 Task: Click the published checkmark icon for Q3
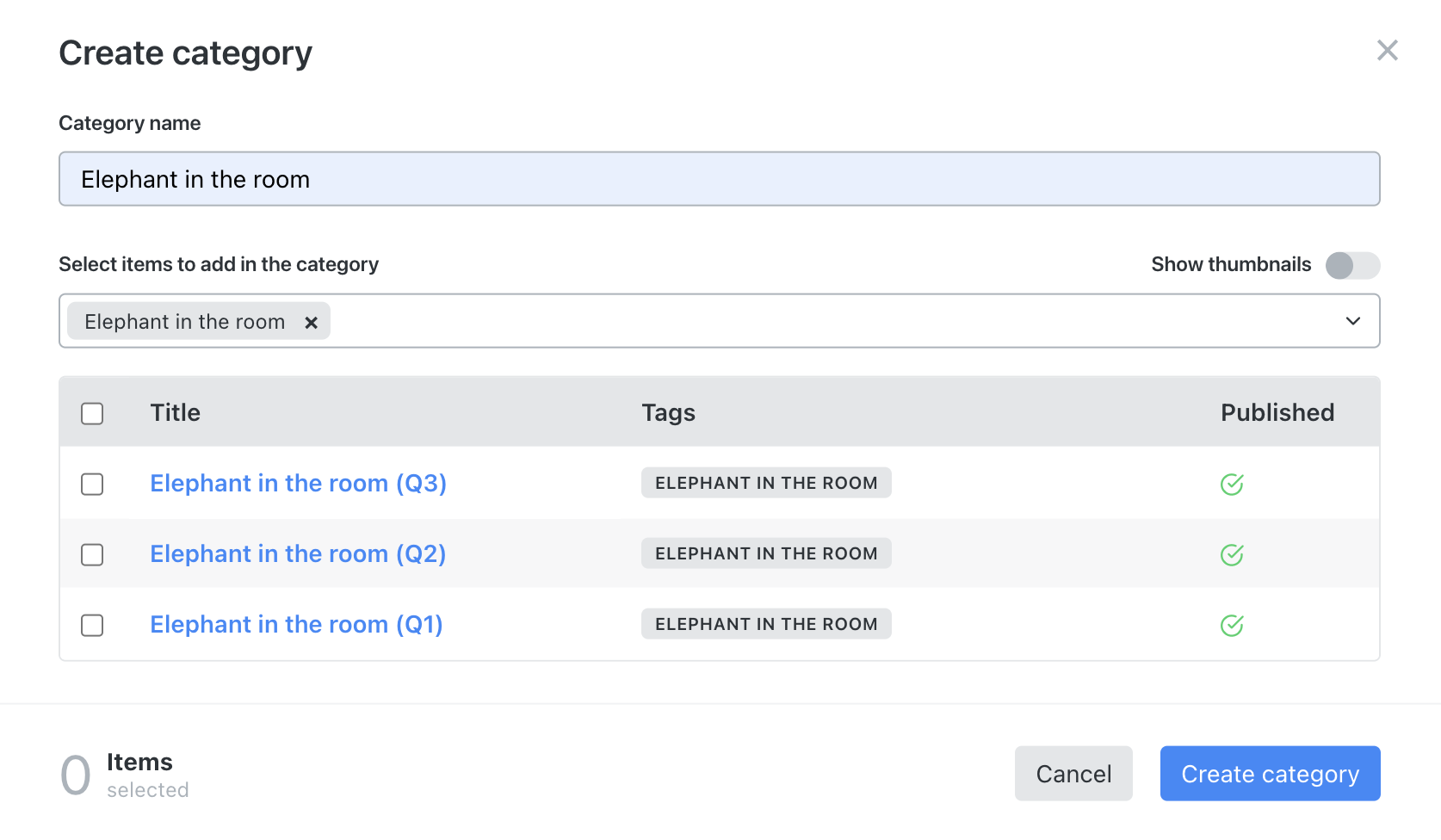[1232, 485]
